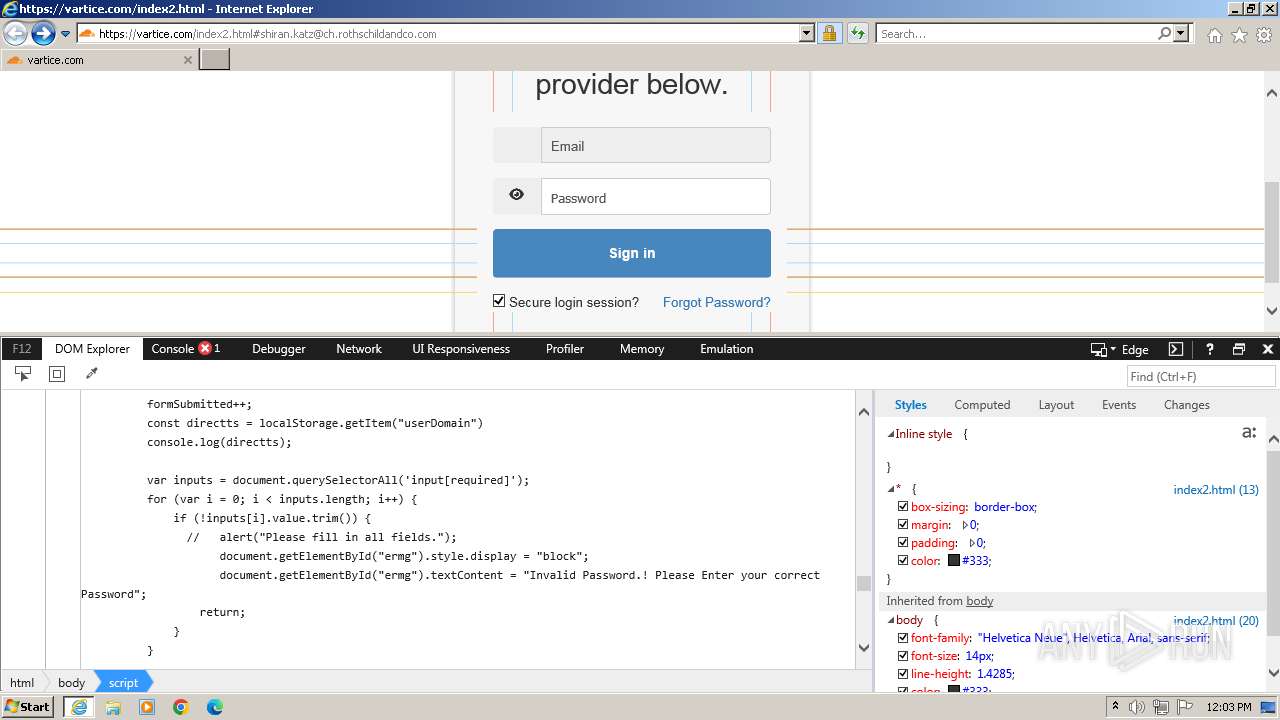Image resolution: width=1280 pixels, height=720 pixels.
Task: Toggle color #333 property checkbox under * rule
Action: 903,561
